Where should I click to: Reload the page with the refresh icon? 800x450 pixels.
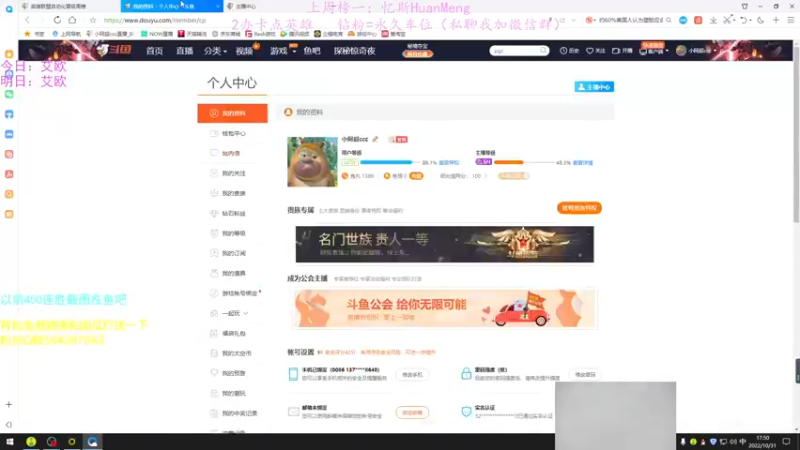[57, 20]
